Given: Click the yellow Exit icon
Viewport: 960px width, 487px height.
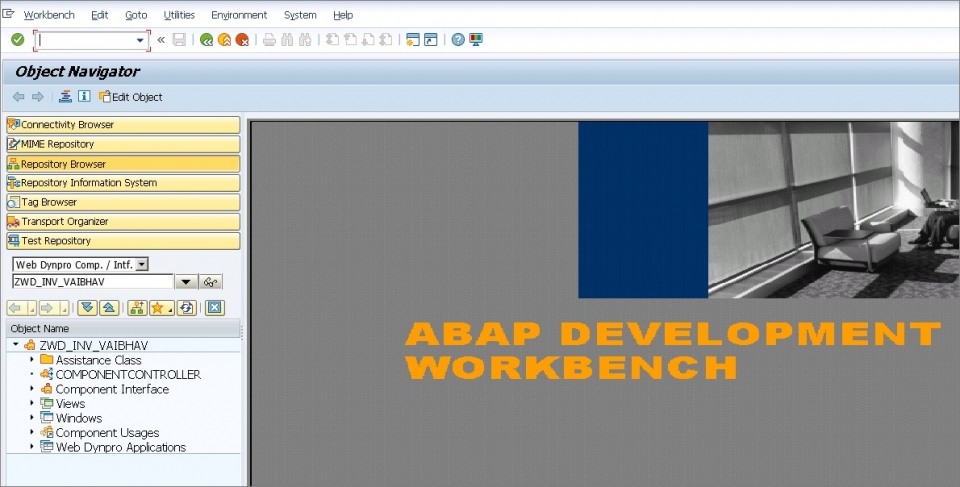Looking at the screenshot, I should pos(224,40).
